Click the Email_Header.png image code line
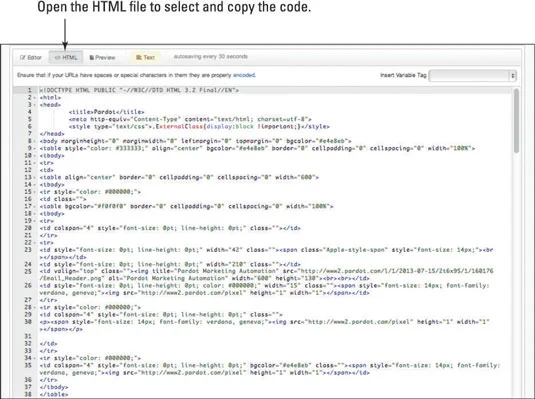 [x=266, y=275]
